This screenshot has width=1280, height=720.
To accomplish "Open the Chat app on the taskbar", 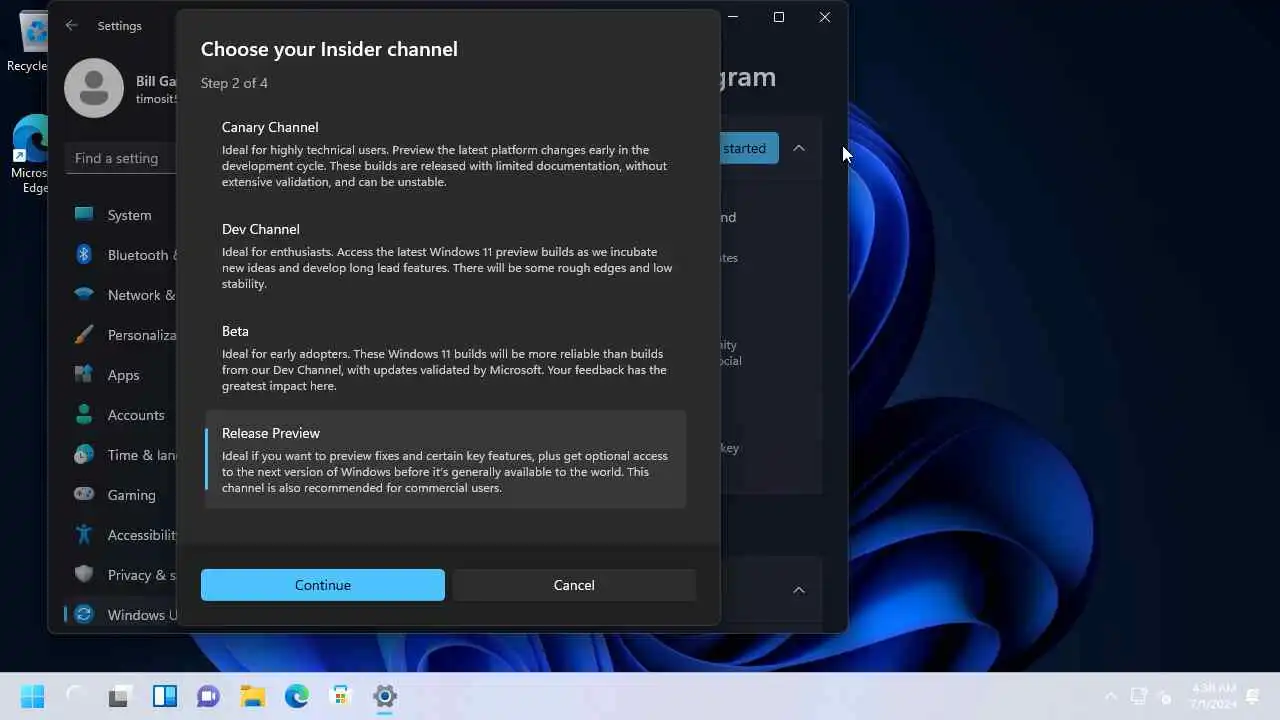I will pyautogui.click(x=208, y=696).
